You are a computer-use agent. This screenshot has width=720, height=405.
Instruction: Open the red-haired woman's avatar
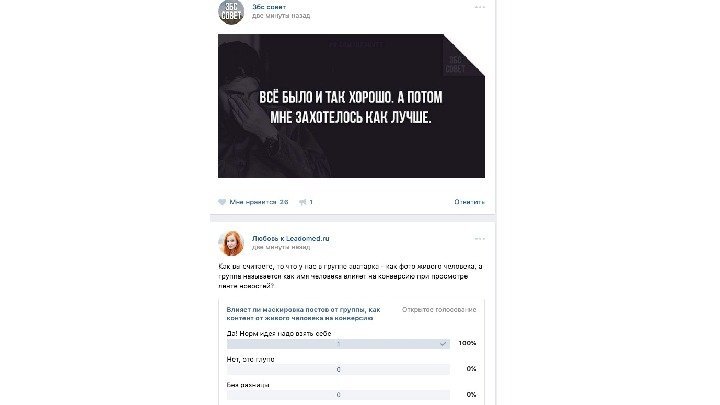click(231, 243)
